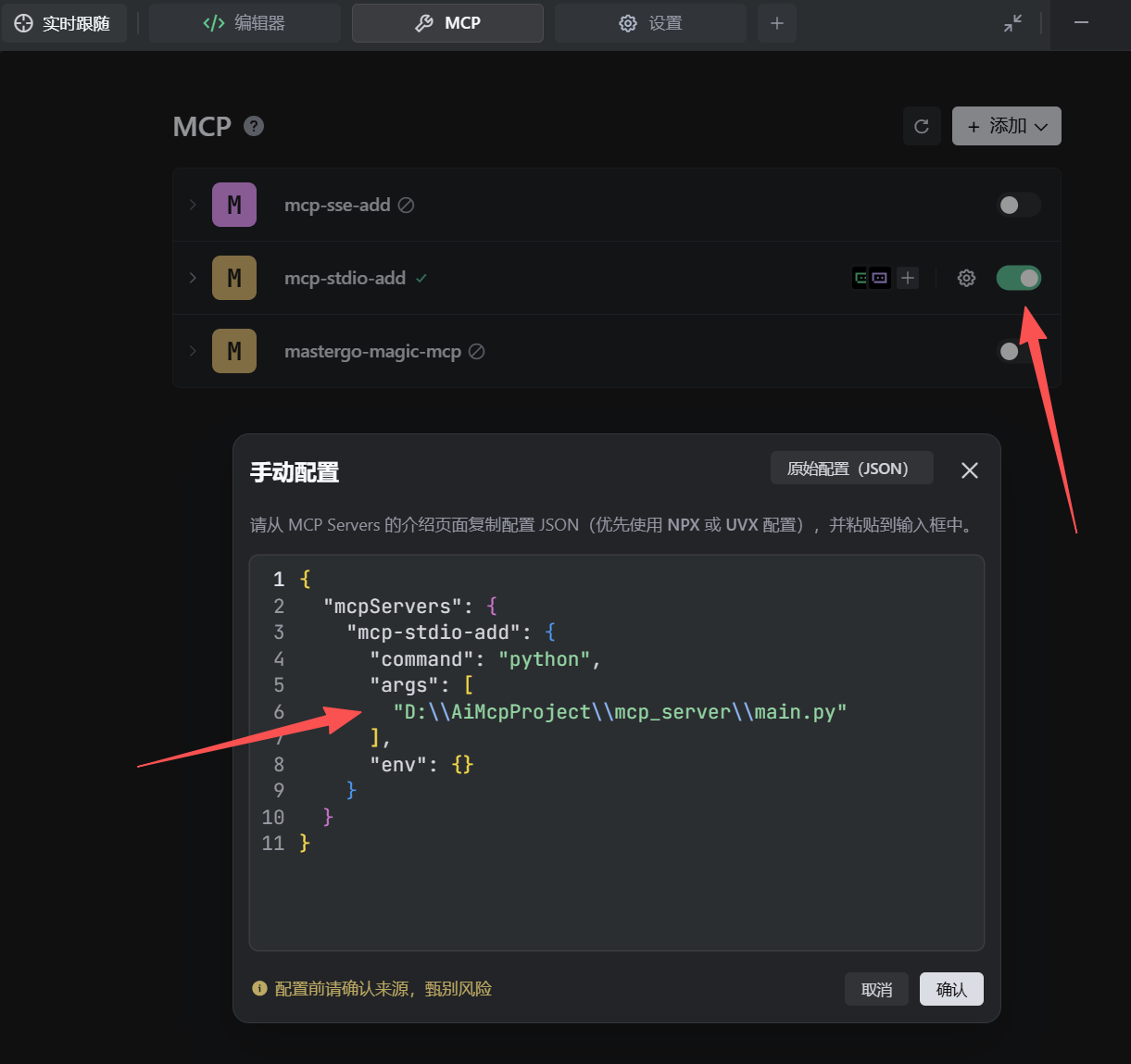Click the "env": {} line
Screen dimensions: 1131x1064
[x=421, y=764]
